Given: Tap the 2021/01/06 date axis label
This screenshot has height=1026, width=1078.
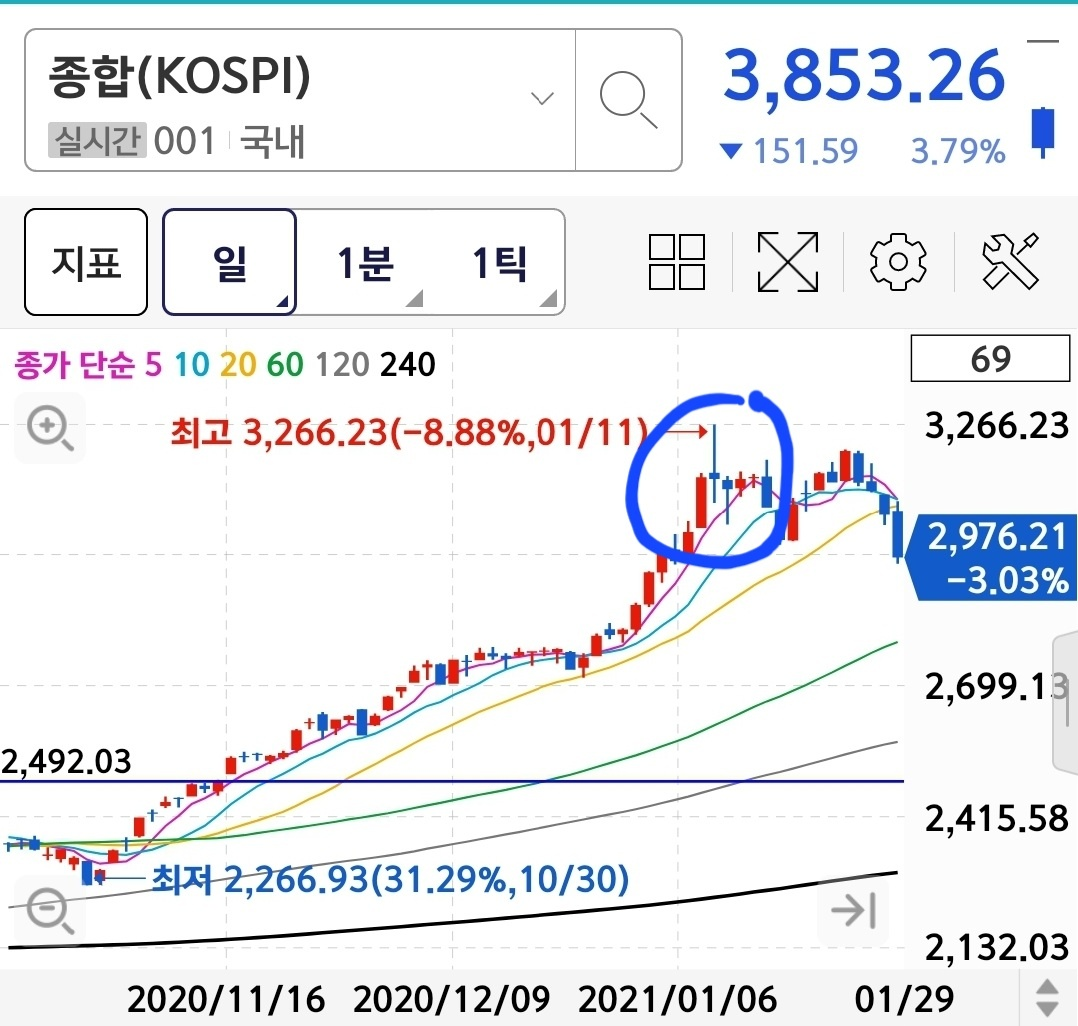Looking at the screenshot, I should [678, 999].
